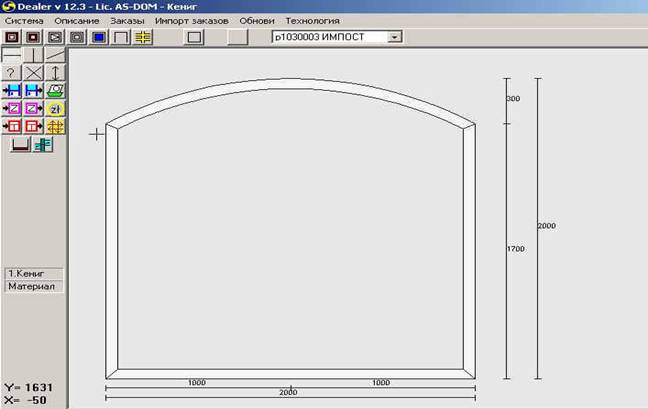Open the Система menu
The image size is (648, 409).
point(24,21)
